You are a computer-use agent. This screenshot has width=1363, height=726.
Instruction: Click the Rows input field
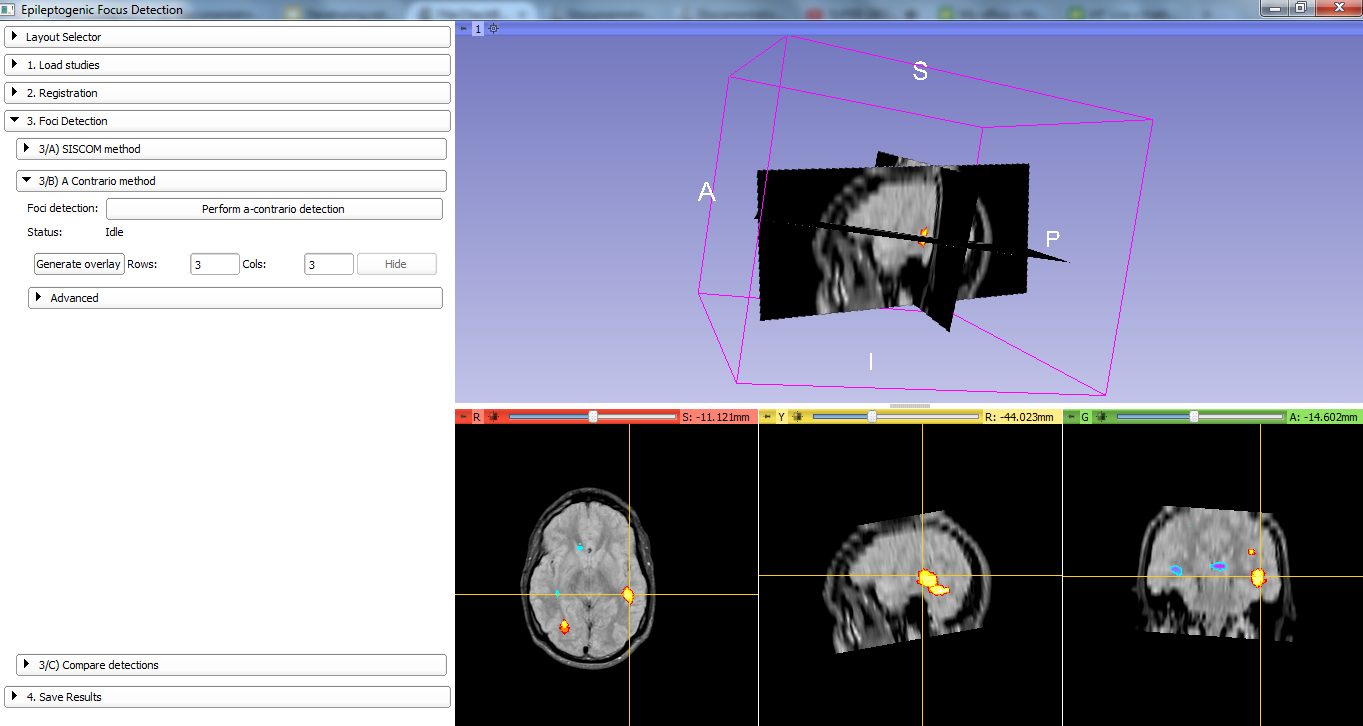pyautogui.click(x=214, y=265)
